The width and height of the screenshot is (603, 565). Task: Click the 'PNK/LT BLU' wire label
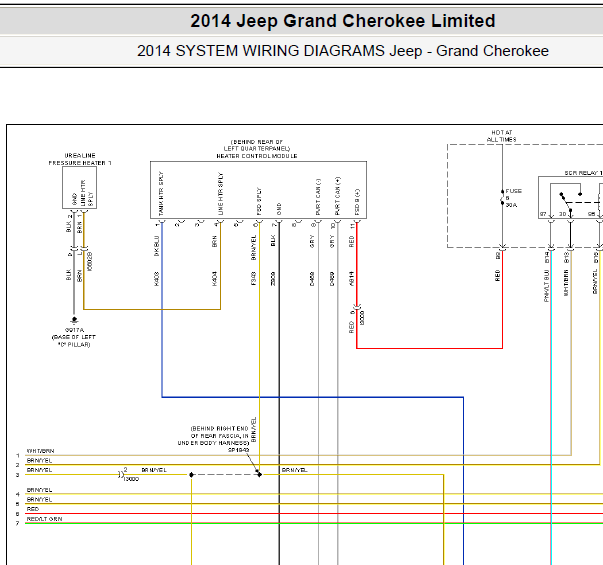point(546,286)
